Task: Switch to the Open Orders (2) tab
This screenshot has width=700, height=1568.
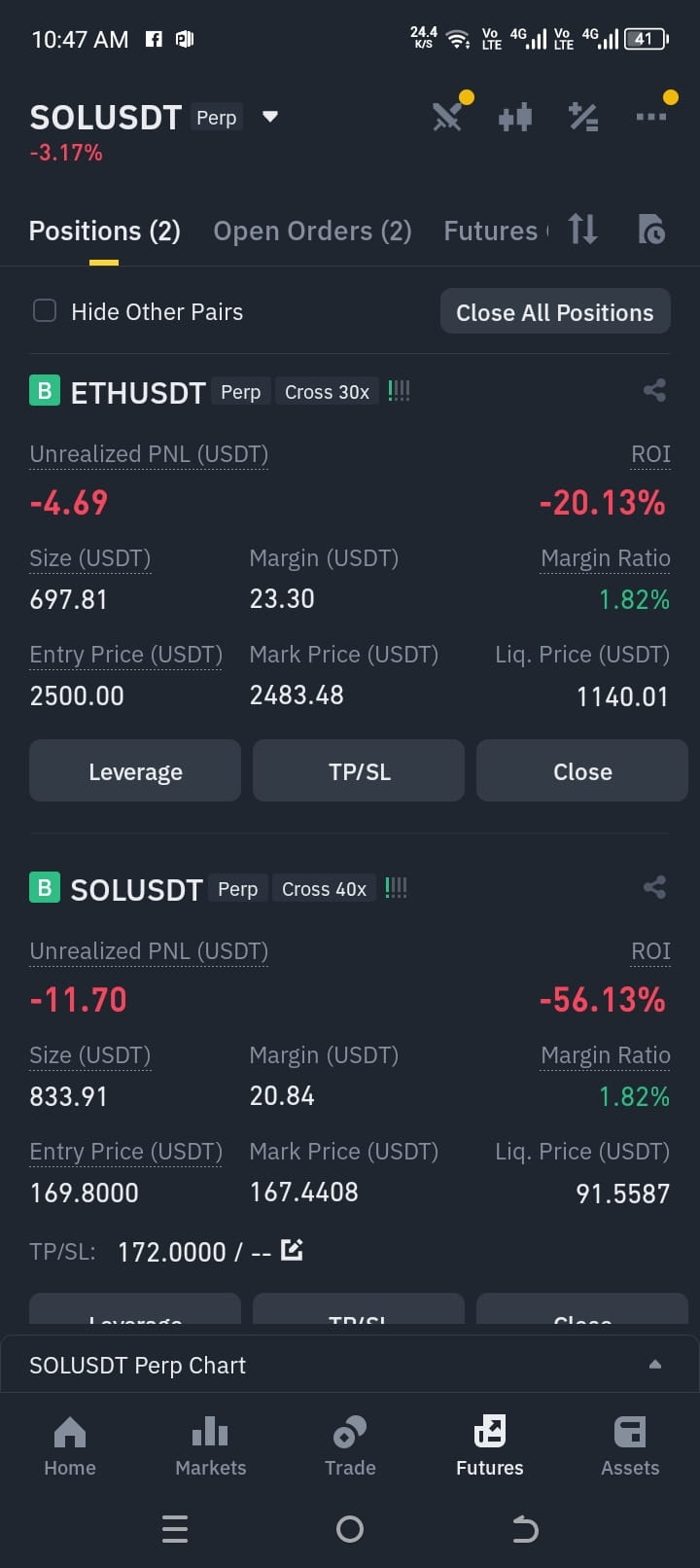Action: click(312, 232)
